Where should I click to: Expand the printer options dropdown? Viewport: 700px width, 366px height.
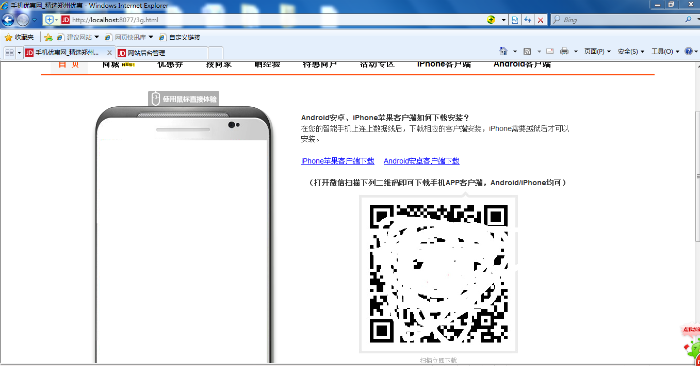(x=575, y=51)
